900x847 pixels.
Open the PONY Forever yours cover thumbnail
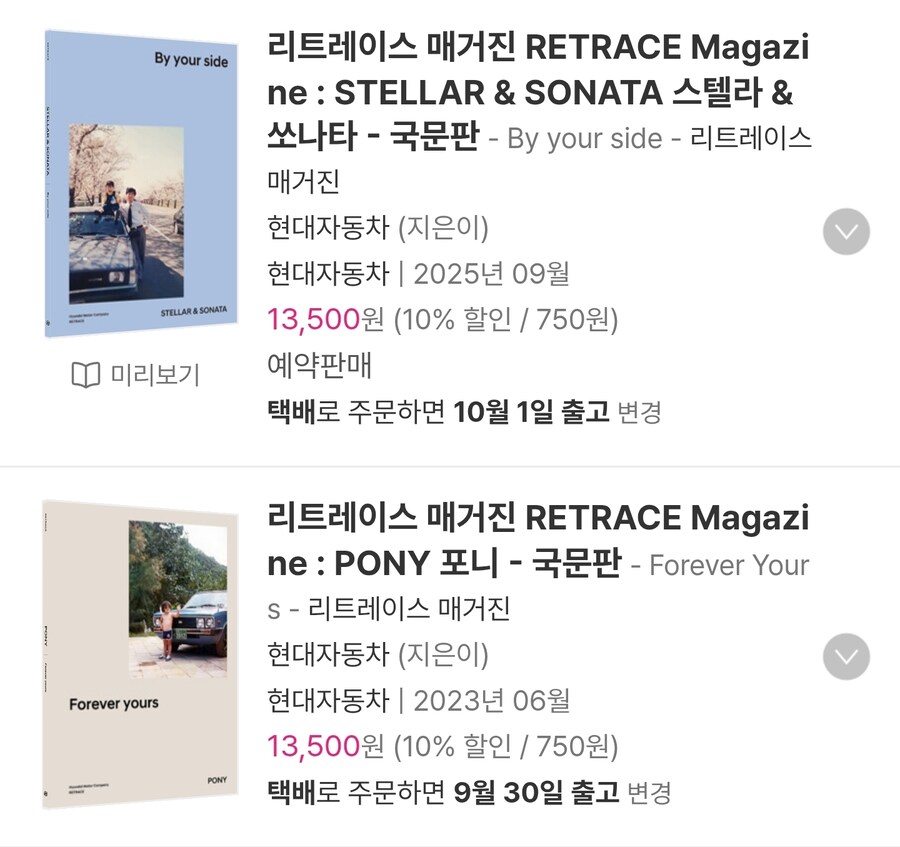click(141, 652)
